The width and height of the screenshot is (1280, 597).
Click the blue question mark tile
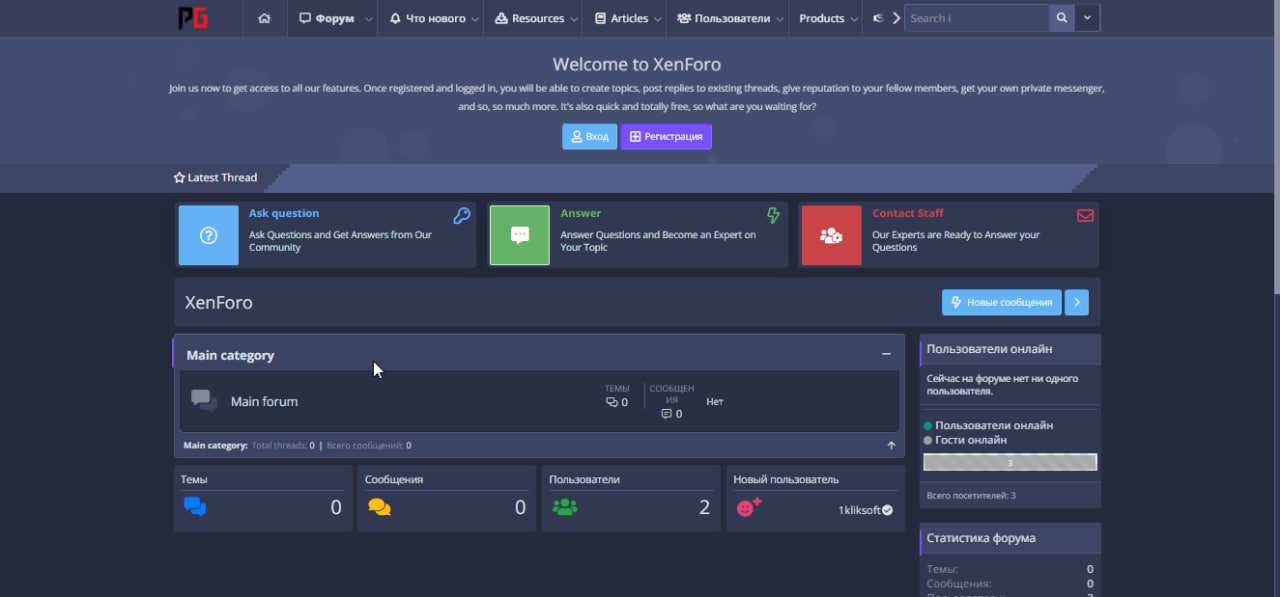[x=208, y=236]
